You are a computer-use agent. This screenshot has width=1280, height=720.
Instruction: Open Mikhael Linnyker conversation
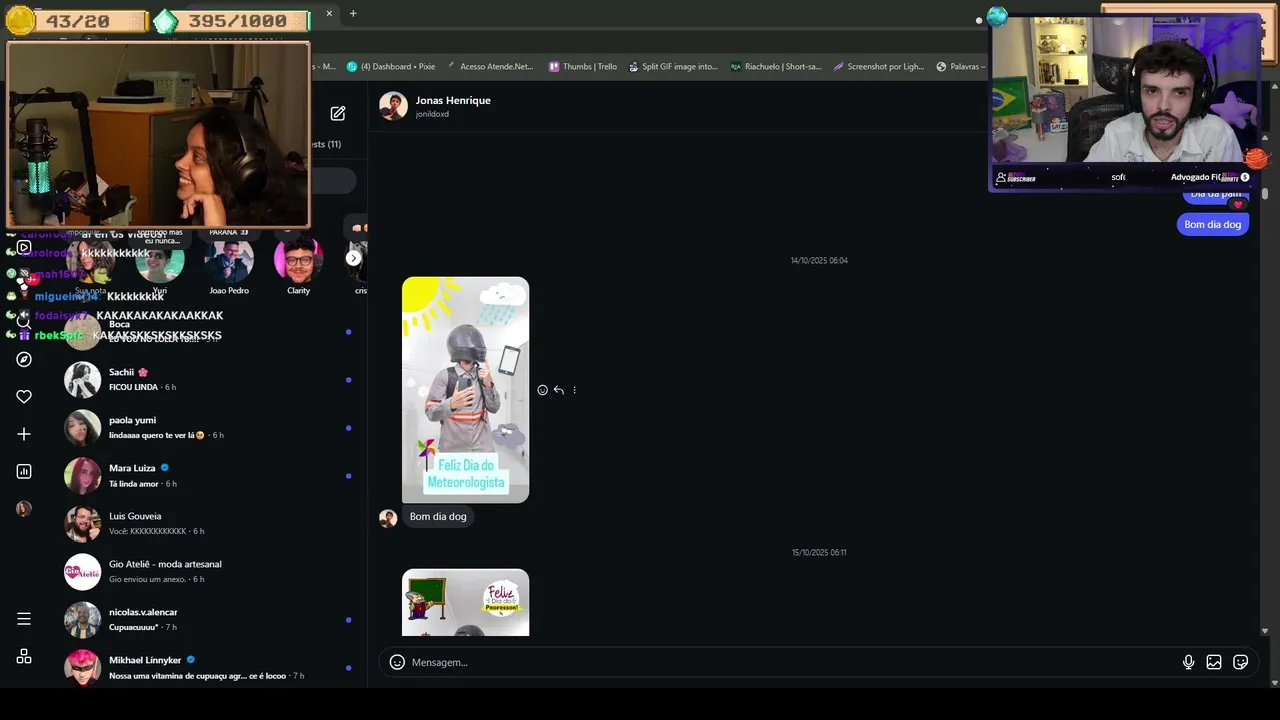tap(210, 668)
